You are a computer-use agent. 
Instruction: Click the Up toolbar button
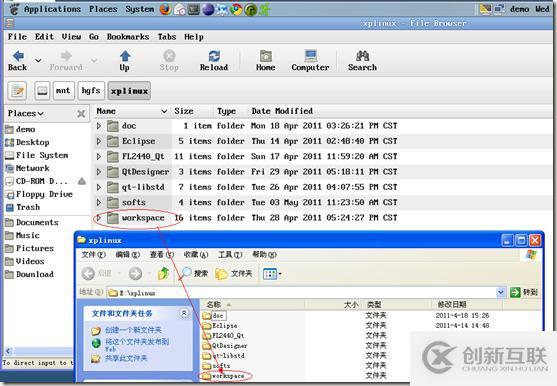point(125,61)
